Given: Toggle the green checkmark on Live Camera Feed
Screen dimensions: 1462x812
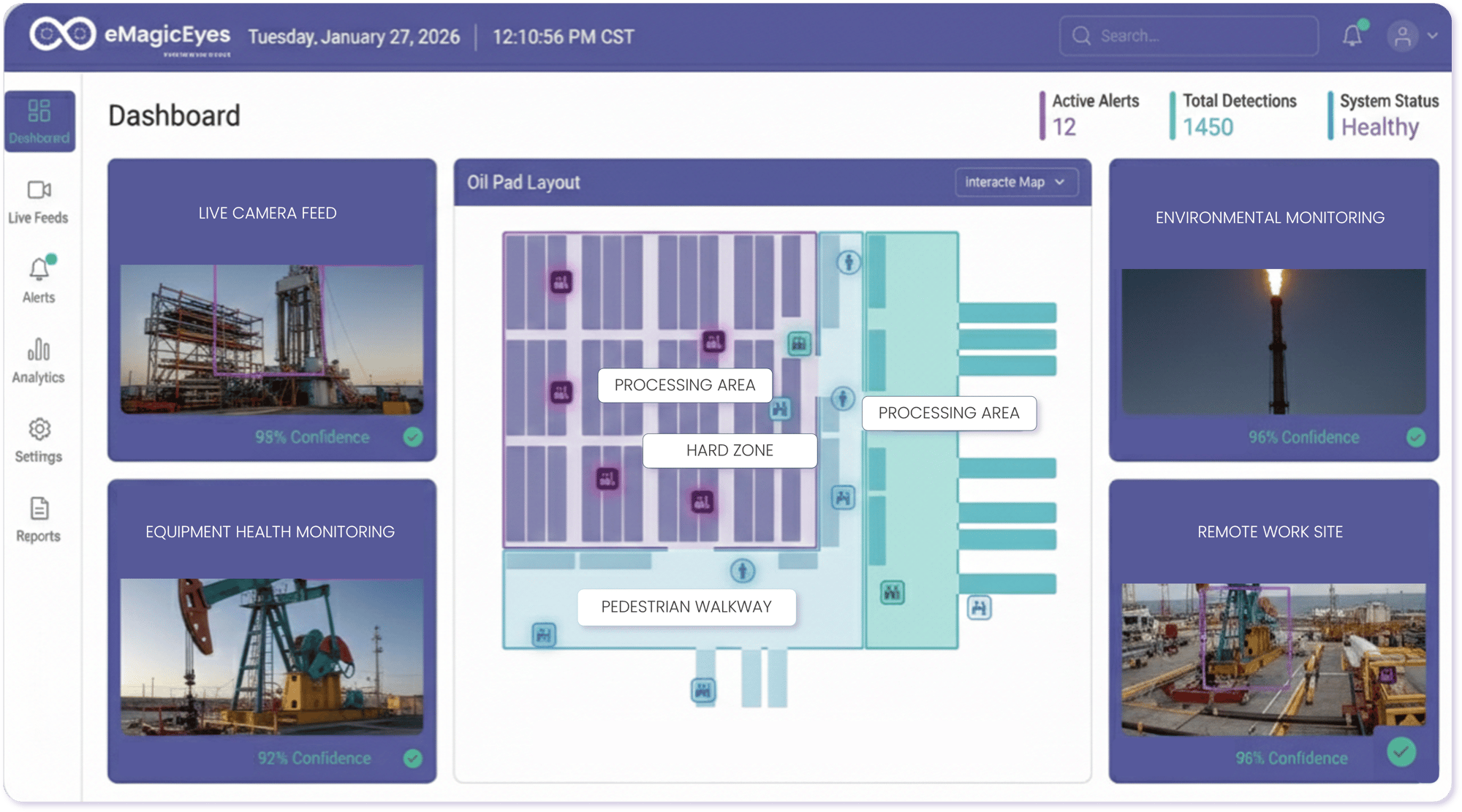Looking at the screenshot, I should (413, 438).
